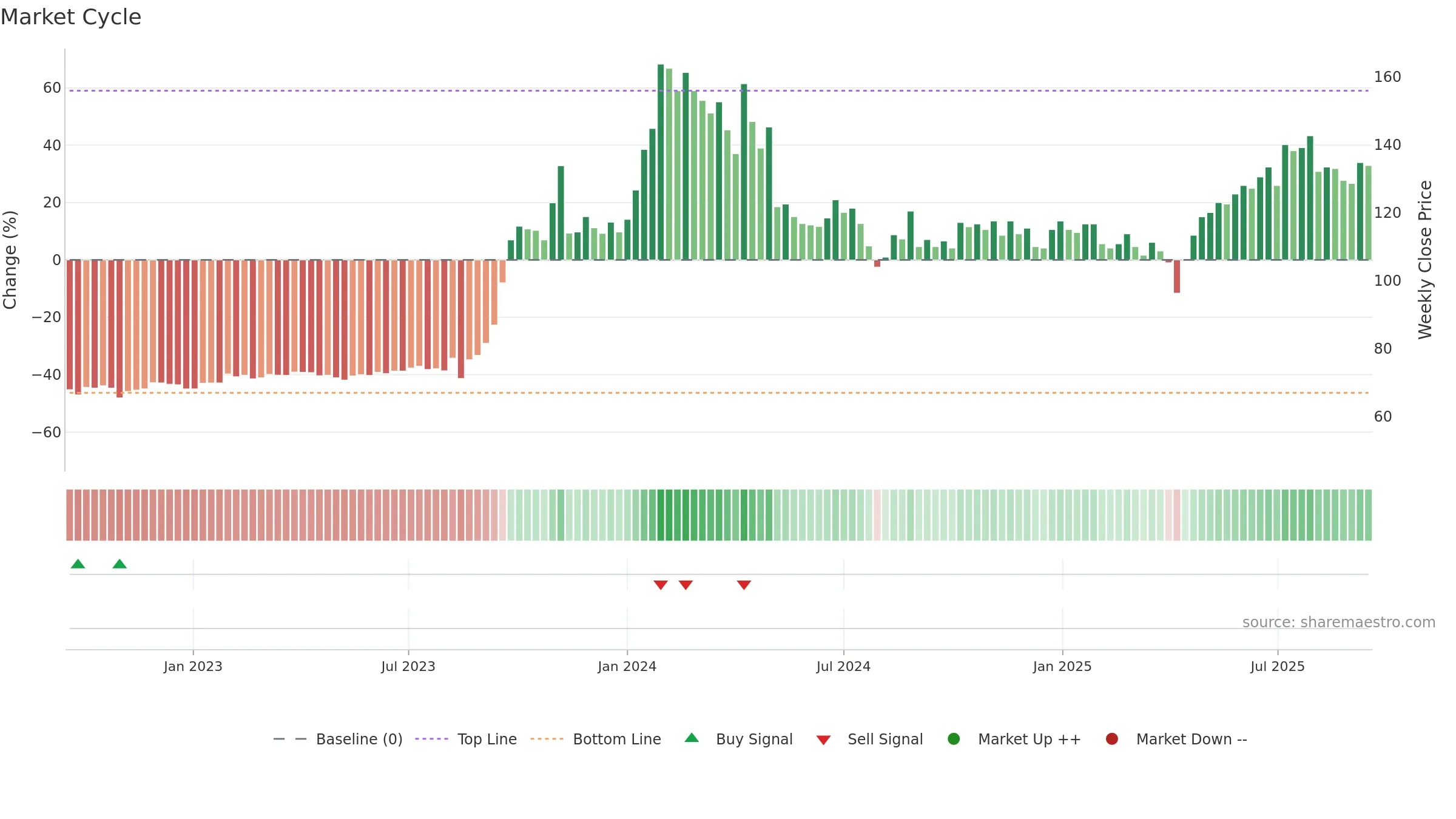
Task: Click the 140 tick on price axis
Action: coord(1387,145)
